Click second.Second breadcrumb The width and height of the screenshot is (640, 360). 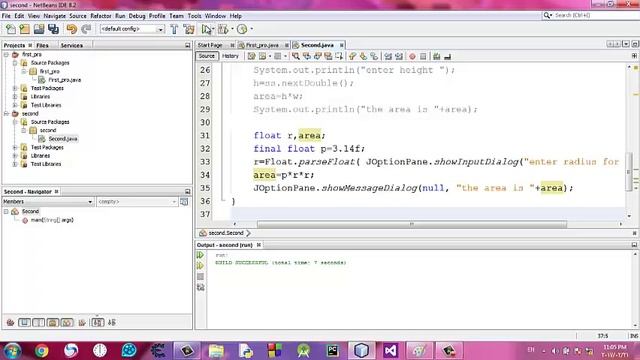pyautogui.click(x=226, y=233)
